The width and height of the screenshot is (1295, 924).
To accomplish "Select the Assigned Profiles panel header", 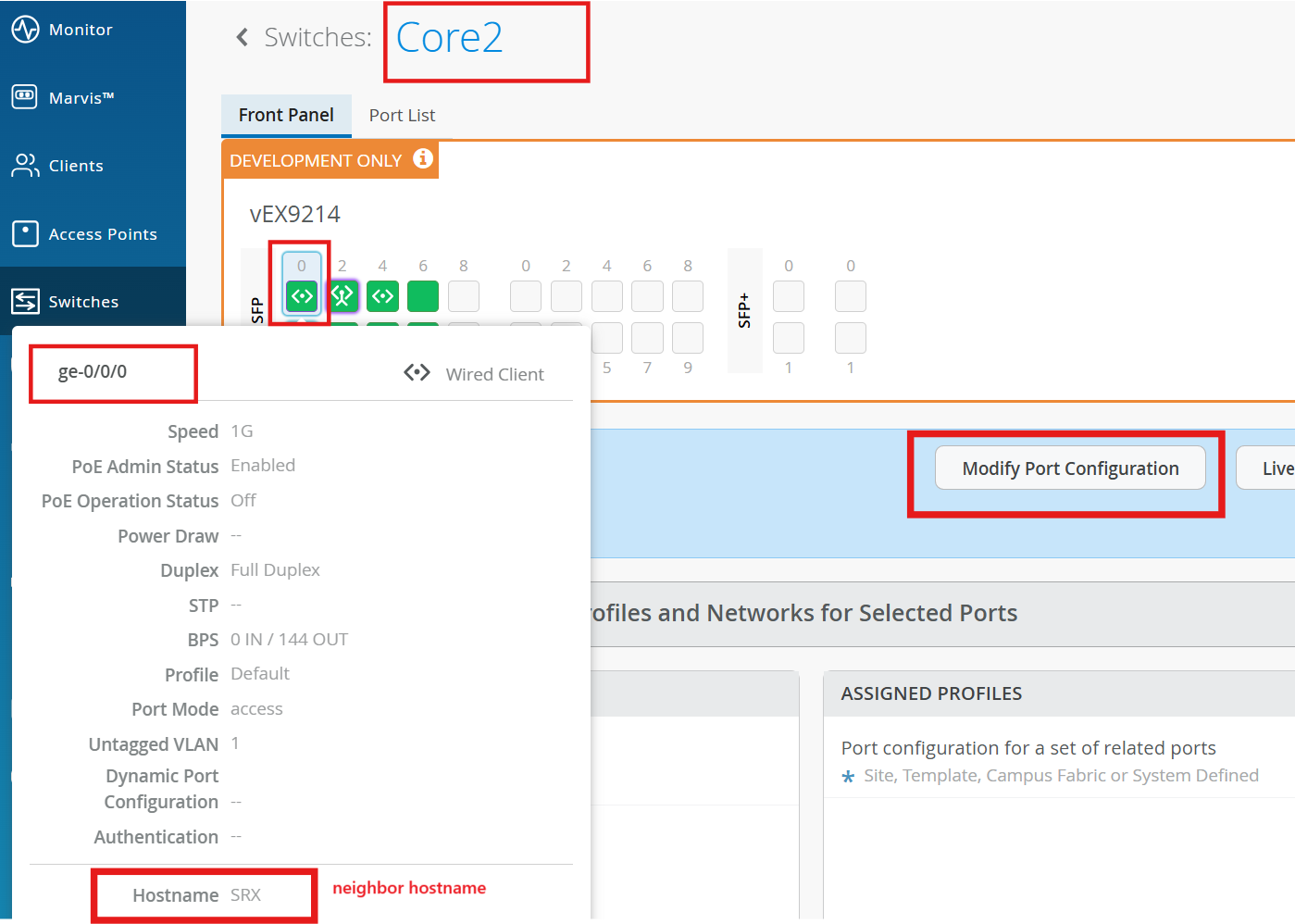I will [931, 693].
